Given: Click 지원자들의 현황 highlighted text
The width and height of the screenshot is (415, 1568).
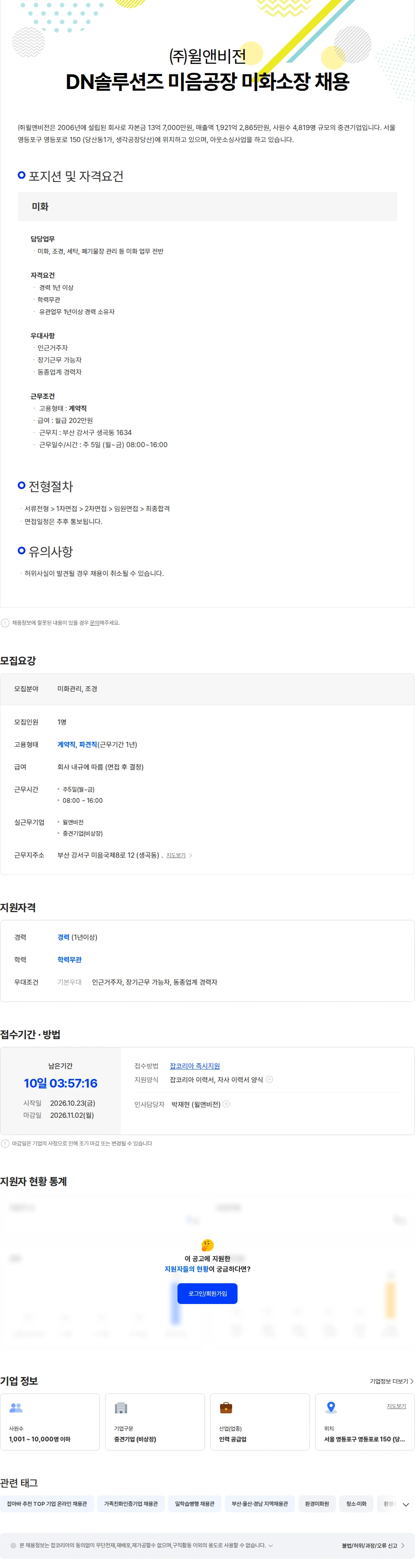Looking at the screenshot, I should coord(186,1269).
